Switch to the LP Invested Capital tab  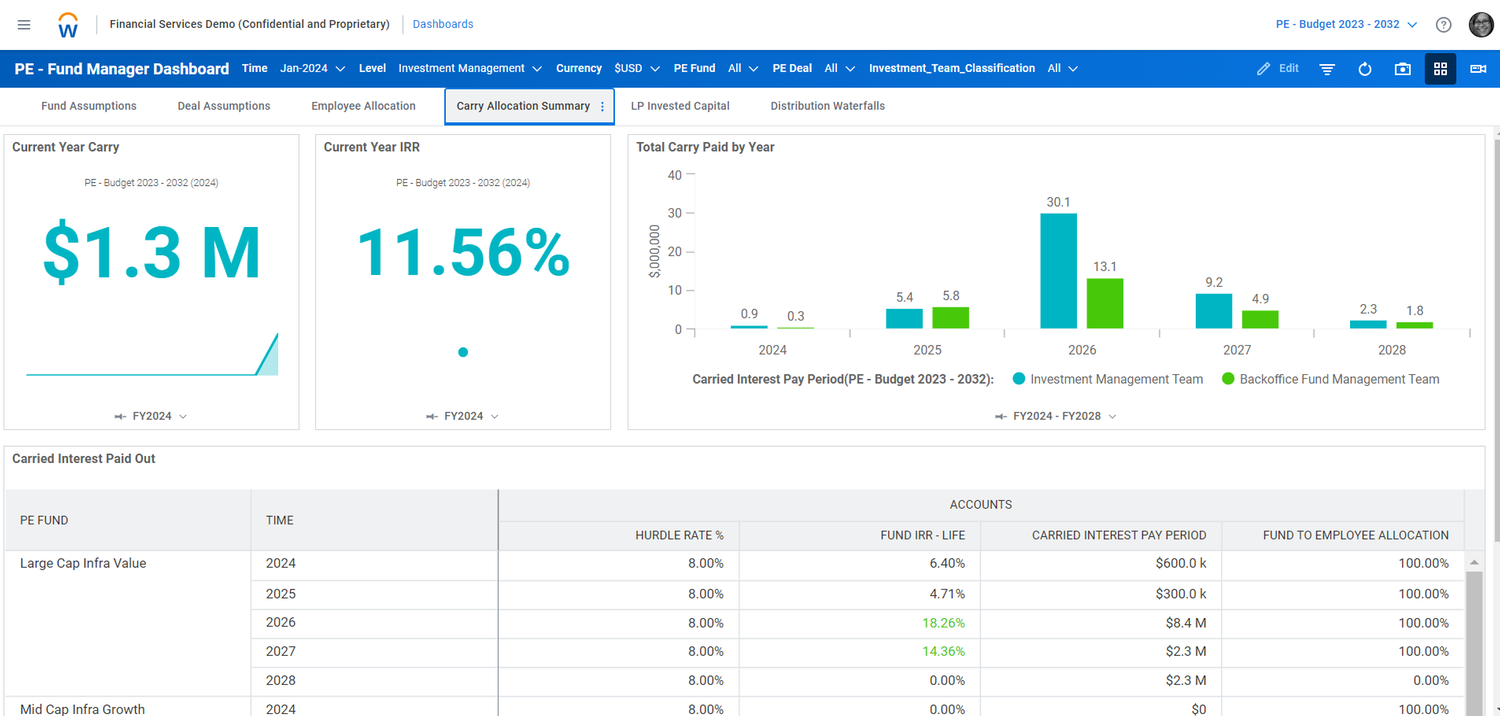point(680,105)
